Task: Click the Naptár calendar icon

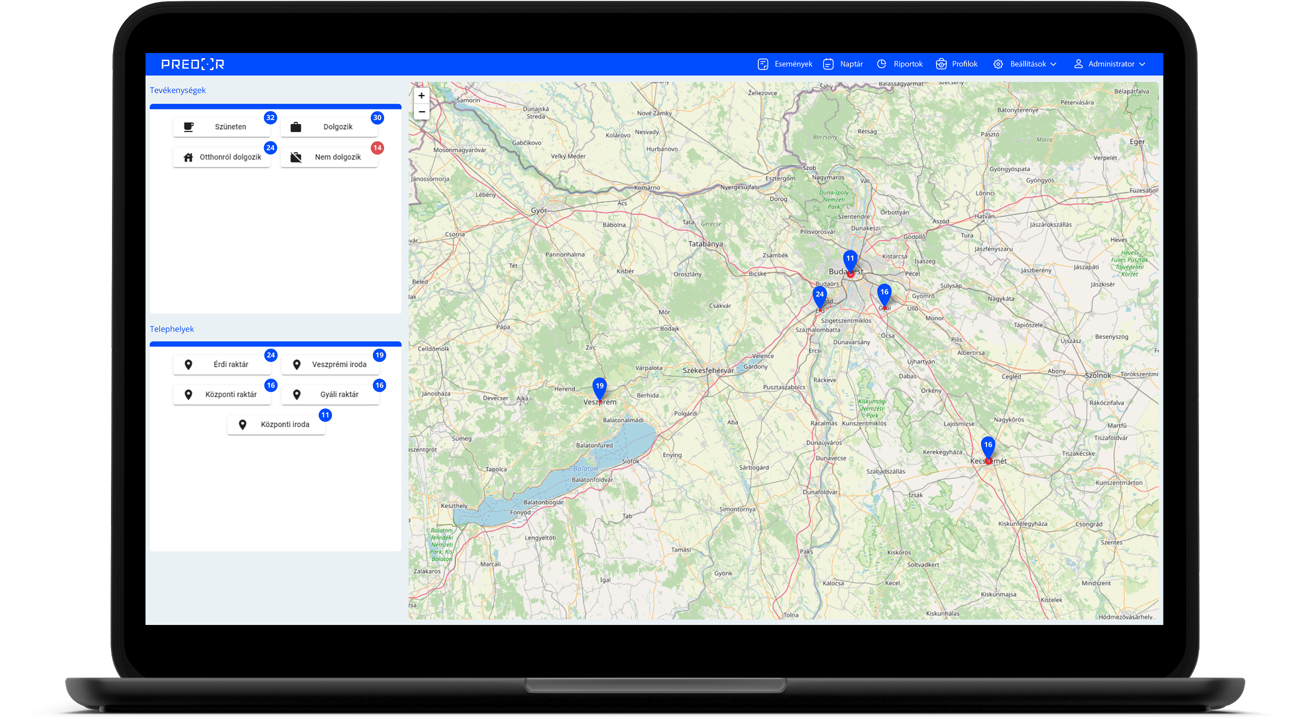Action: (x=828, y=64)
